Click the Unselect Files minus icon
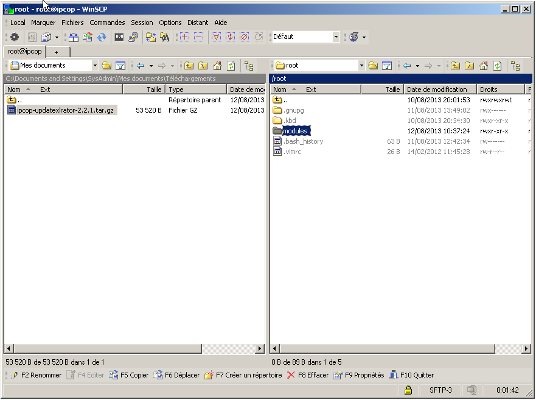 point(198,37)
